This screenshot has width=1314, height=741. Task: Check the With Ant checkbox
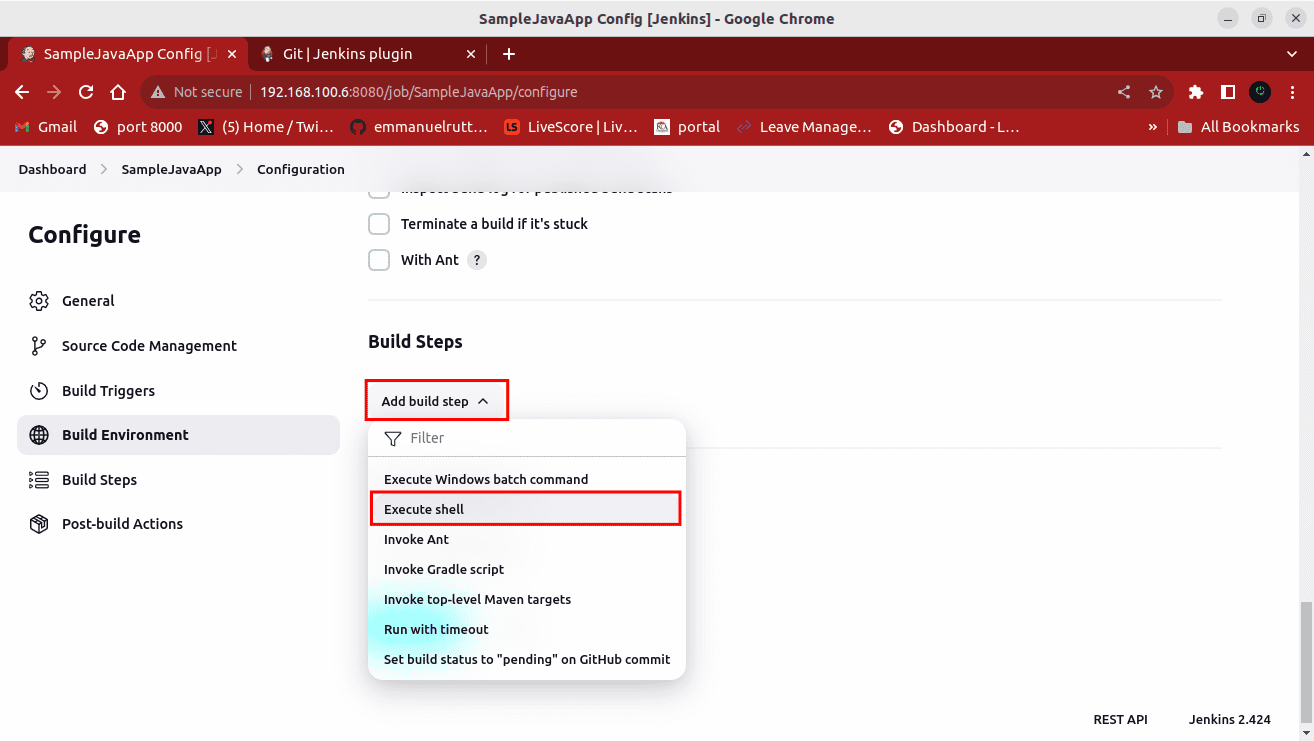click(379, 260)
